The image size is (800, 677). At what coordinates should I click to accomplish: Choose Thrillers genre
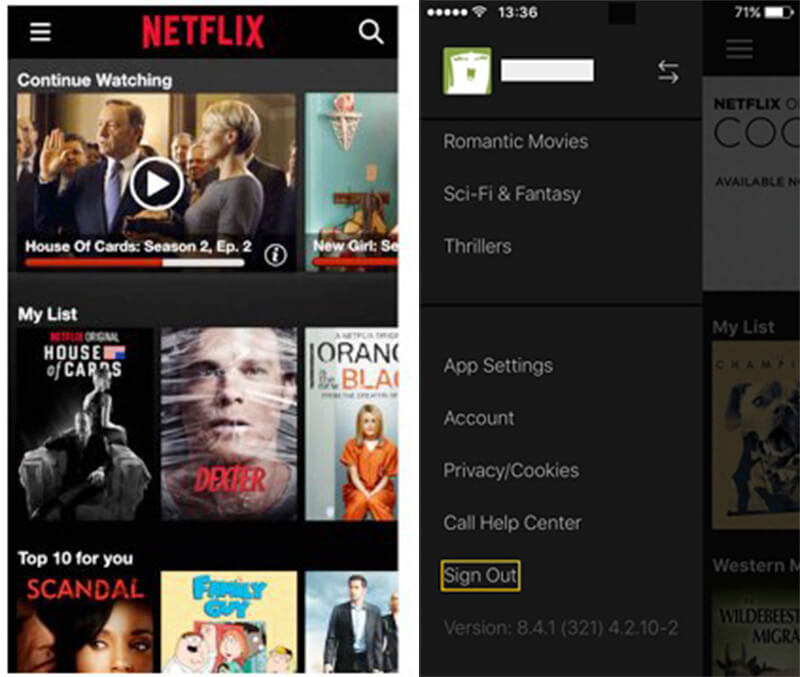click(478, 246)
